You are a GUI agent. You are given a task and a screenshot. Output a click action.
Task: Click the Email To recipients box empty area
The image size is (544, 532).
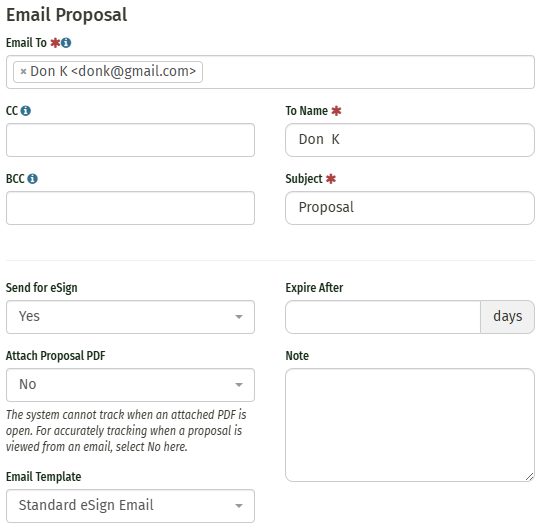click(368, 72)
